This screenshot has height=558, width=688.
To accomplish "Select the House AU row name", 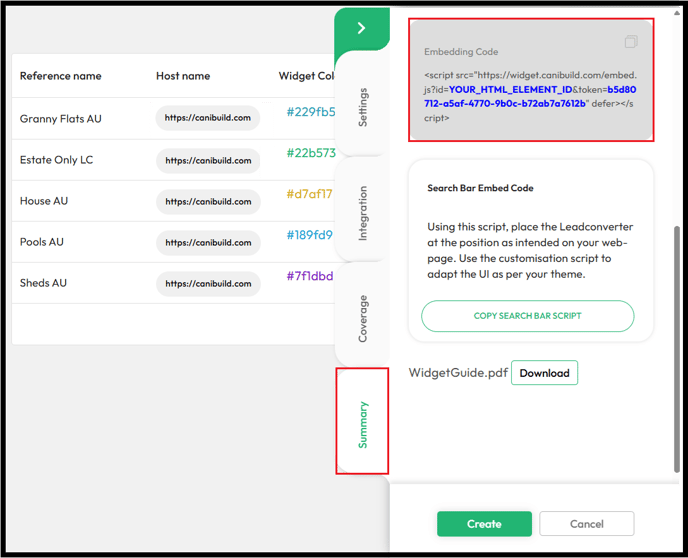I will (x=44, y=201).
